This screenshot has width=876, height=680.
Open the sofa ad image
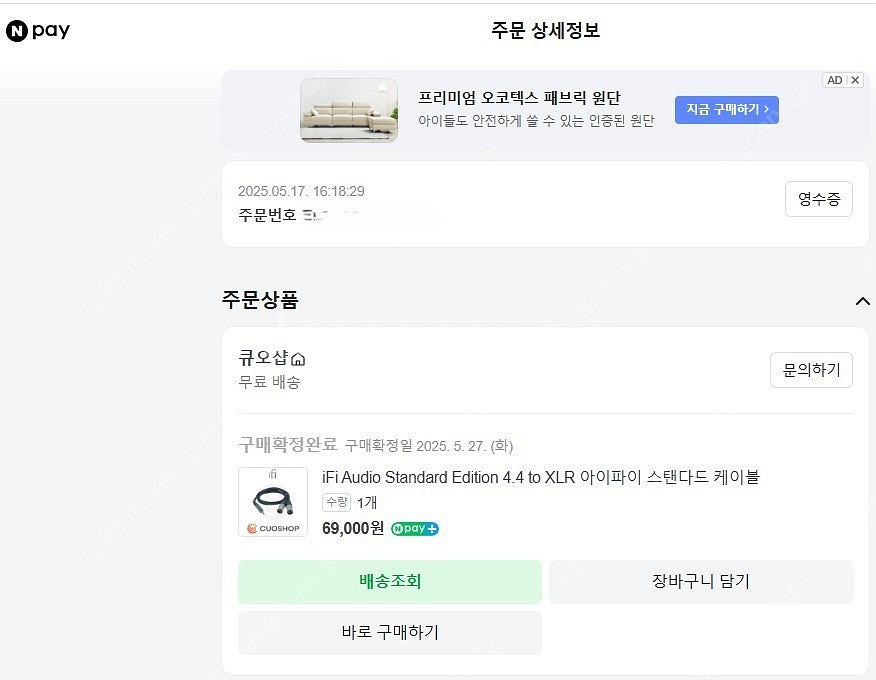click(349, 110)
